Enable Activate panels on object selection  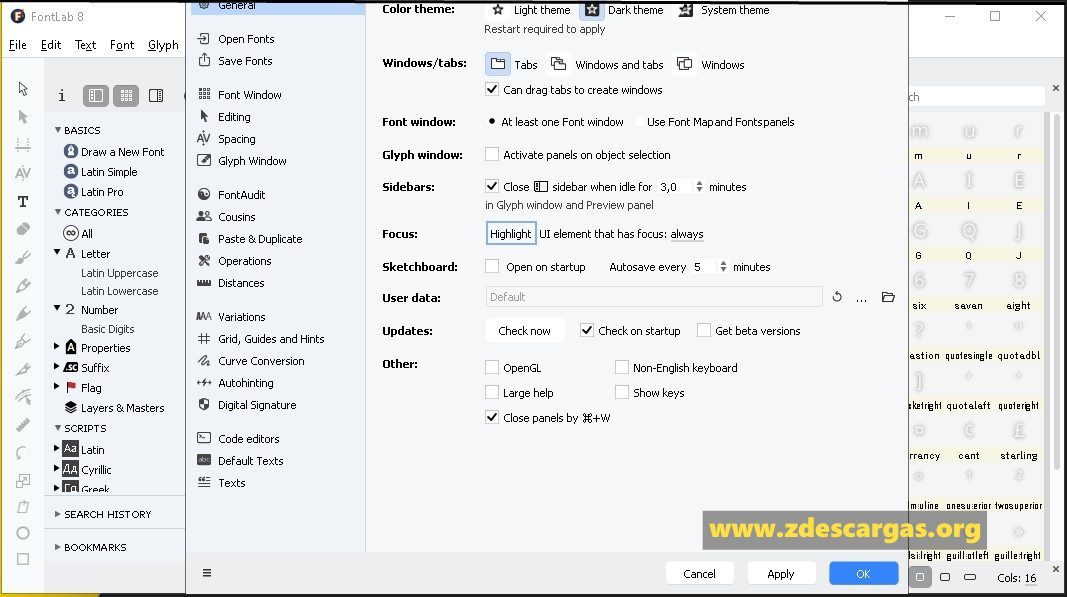point(492,155)
